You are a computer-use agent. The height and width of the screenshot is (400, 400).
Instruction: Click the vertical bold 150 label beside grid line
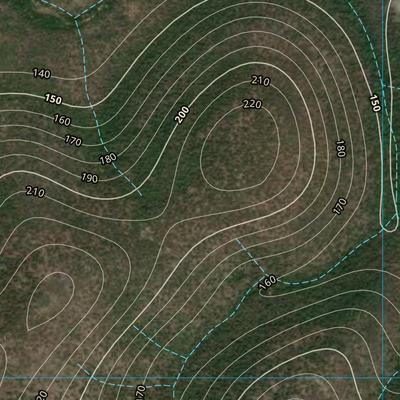pyautogui.click(x=375, y=103)
